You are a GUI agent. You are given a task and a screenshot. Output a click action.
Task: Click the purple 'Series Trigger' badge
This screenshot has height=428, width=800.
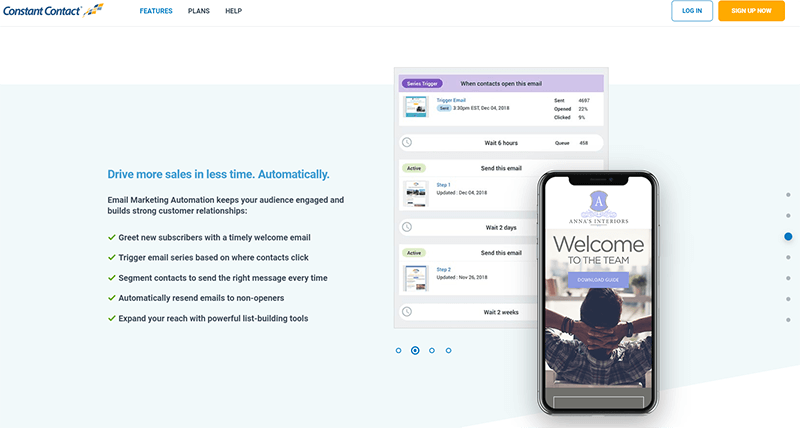422,84
